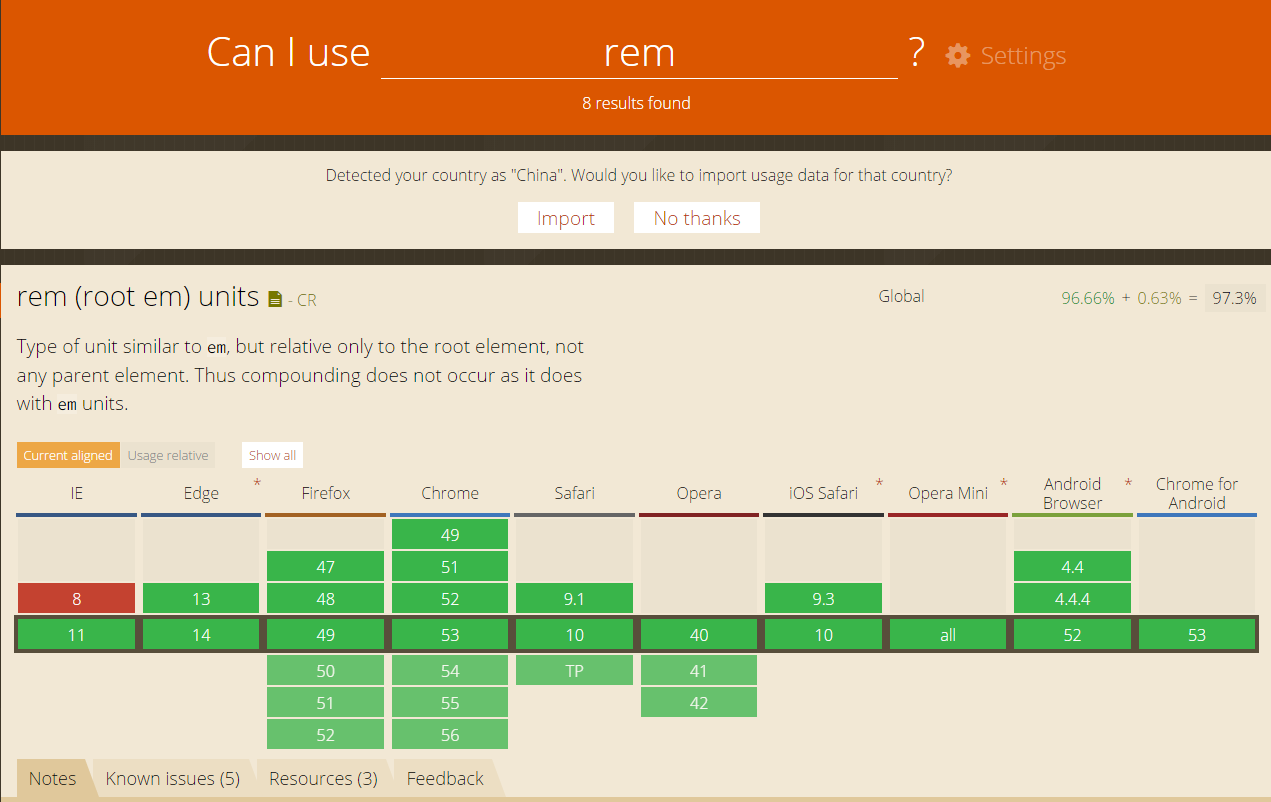Image resolution: width=1271 pixels, height=802 pixels.
Task: Select the IE 11 cell
Action: [76, 635]
